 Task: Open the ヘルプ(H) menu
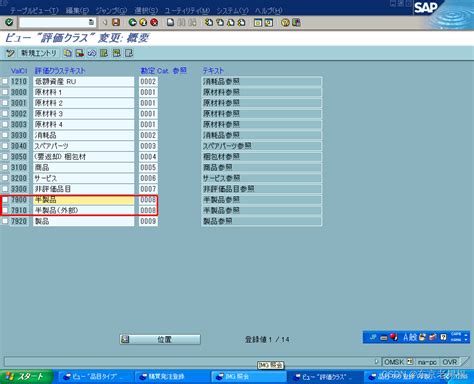tap(269, 10)
